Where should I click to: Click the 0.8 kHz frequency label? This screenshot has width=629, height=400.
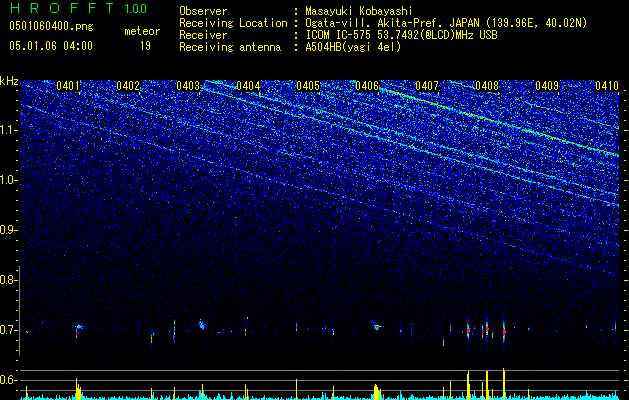[9, 280]
